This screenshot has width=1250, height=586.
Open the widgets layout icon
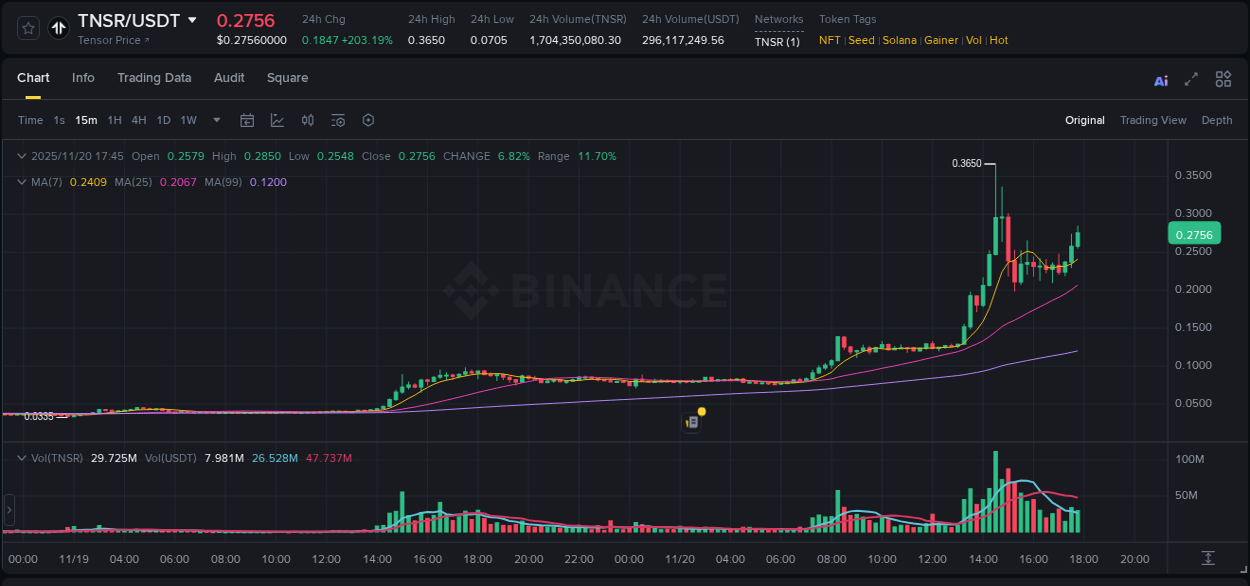[x=1223, y=78]
